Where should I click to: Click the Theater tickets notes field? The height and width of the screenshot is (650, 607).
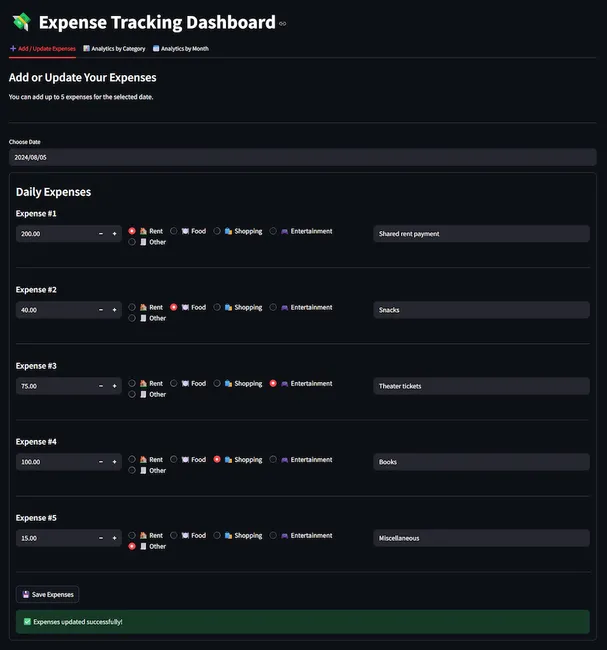(481, 386)
